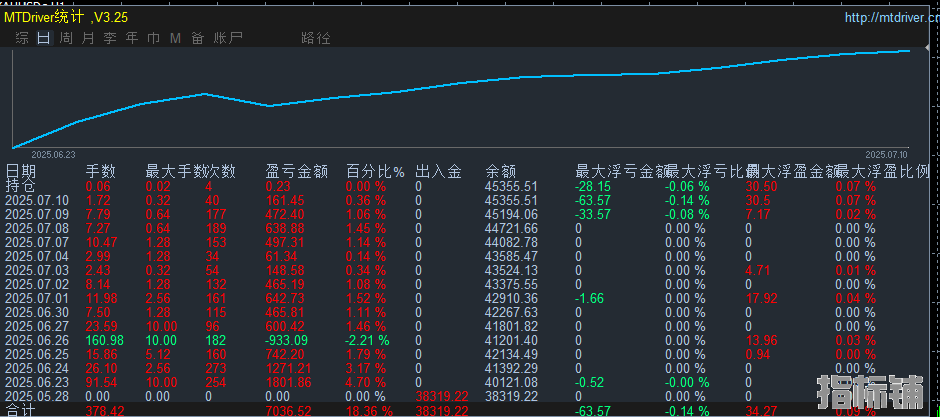The height and width of the screenshot is (417, 940).
Task: Select the 日 daily statistics tab
Action: pyautogui.click(x=44, y=38)
